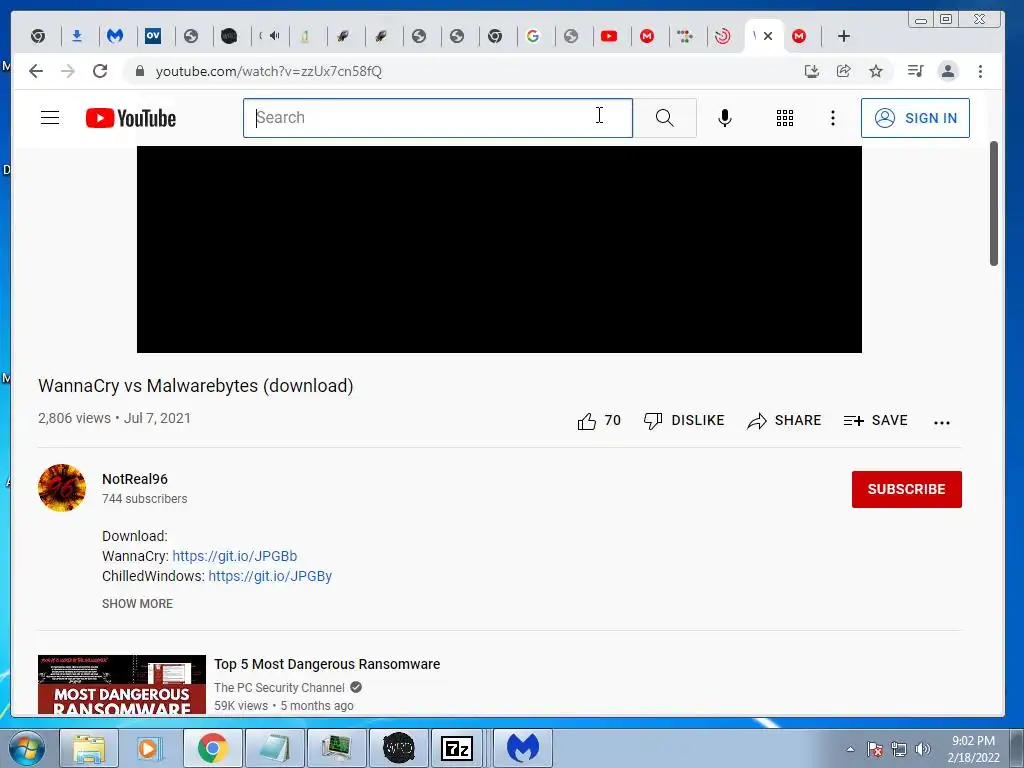Open the YouTube guide hamburger menu
Viewport: 1024px width, 768px height.
coord(50,118)
